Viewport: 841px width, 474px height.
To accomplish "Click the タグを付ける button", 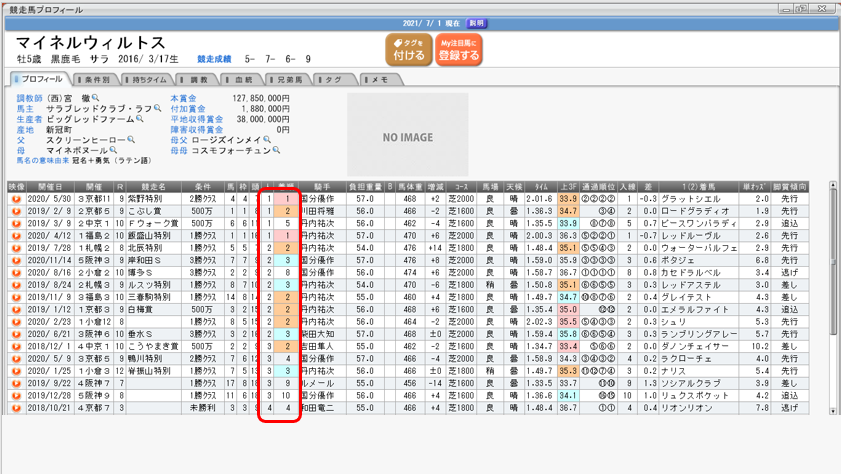I will [x=408, y=50].
